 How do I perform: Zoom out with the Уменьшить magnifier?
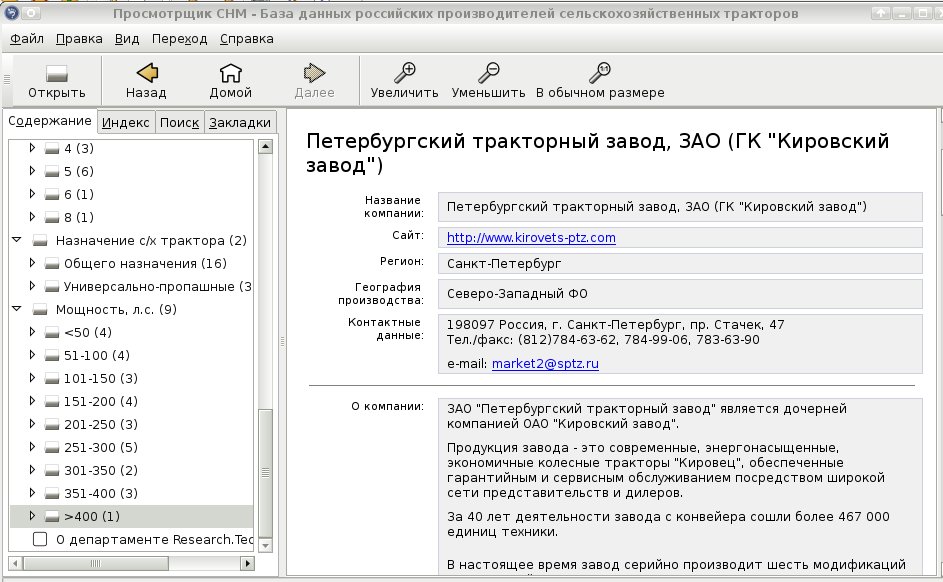488,73
